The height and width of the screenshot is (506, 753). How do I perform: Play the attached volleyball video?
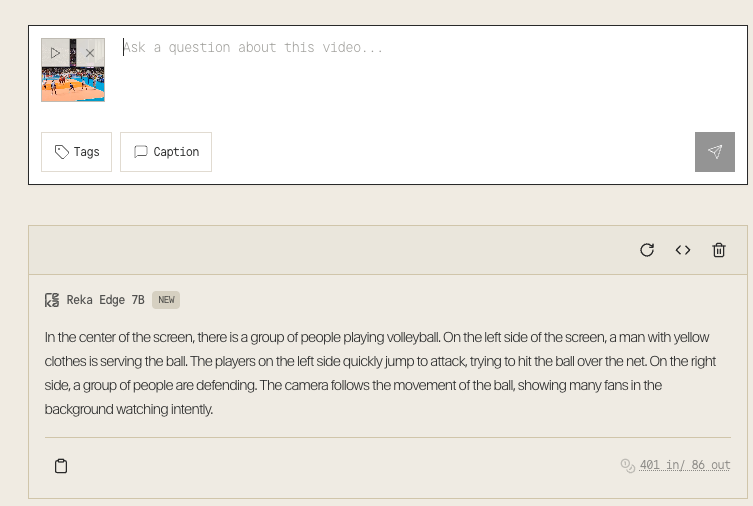click(x=55, y=53)
